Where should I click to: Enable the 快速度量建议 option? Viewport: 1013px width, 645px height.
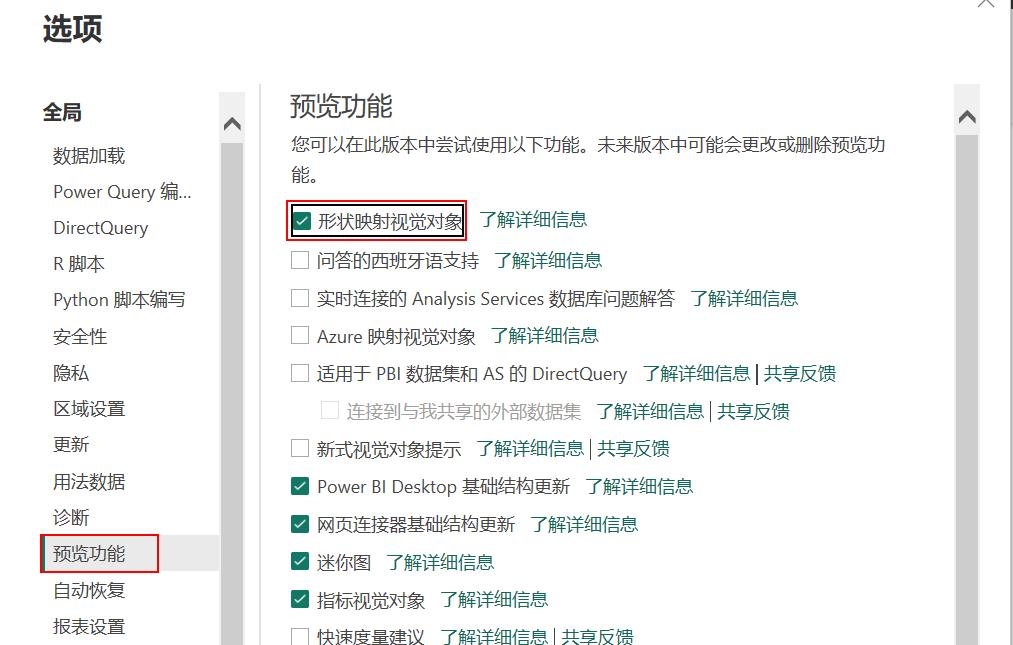coord(299,634)
